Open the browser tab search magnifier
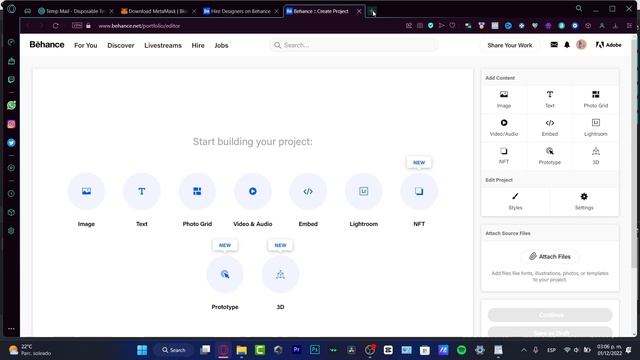The width and height of the screenshot is (640, 360). [x=579, y=8]
